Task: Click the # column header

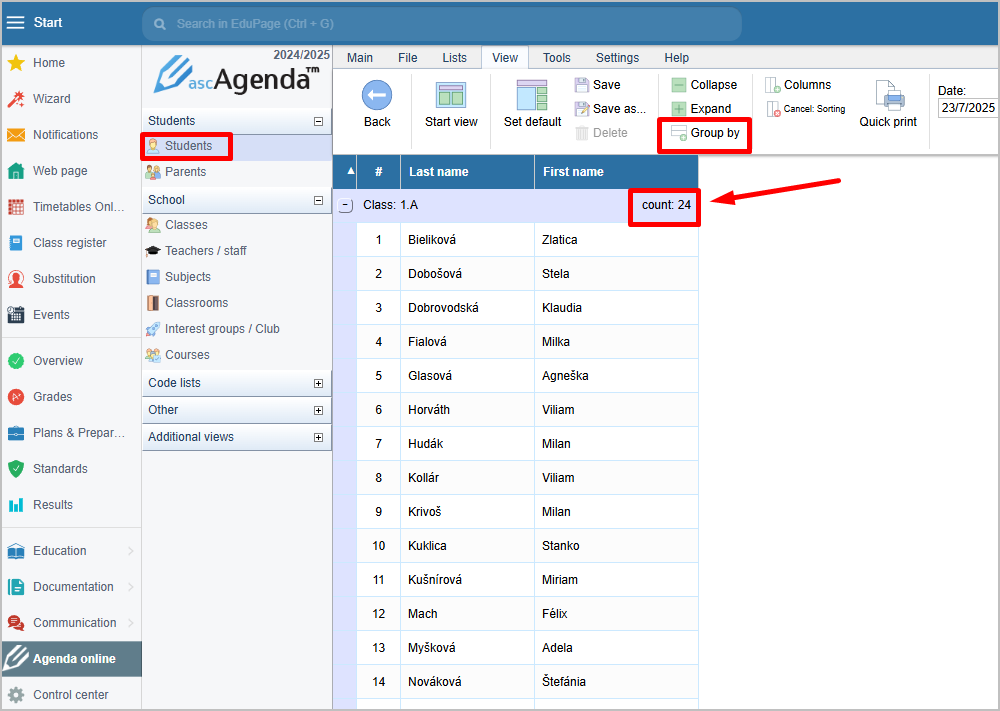Action: point(378,172)
